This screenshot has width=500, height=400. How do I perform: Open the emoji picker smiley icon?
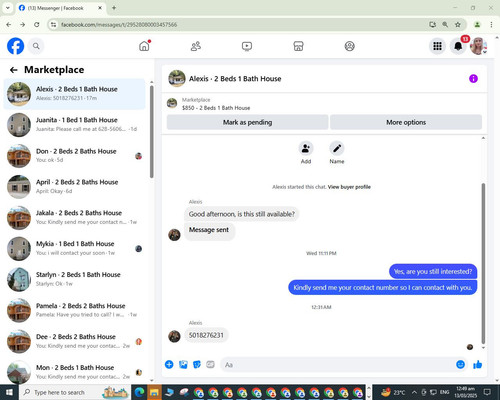coord(460,364)
